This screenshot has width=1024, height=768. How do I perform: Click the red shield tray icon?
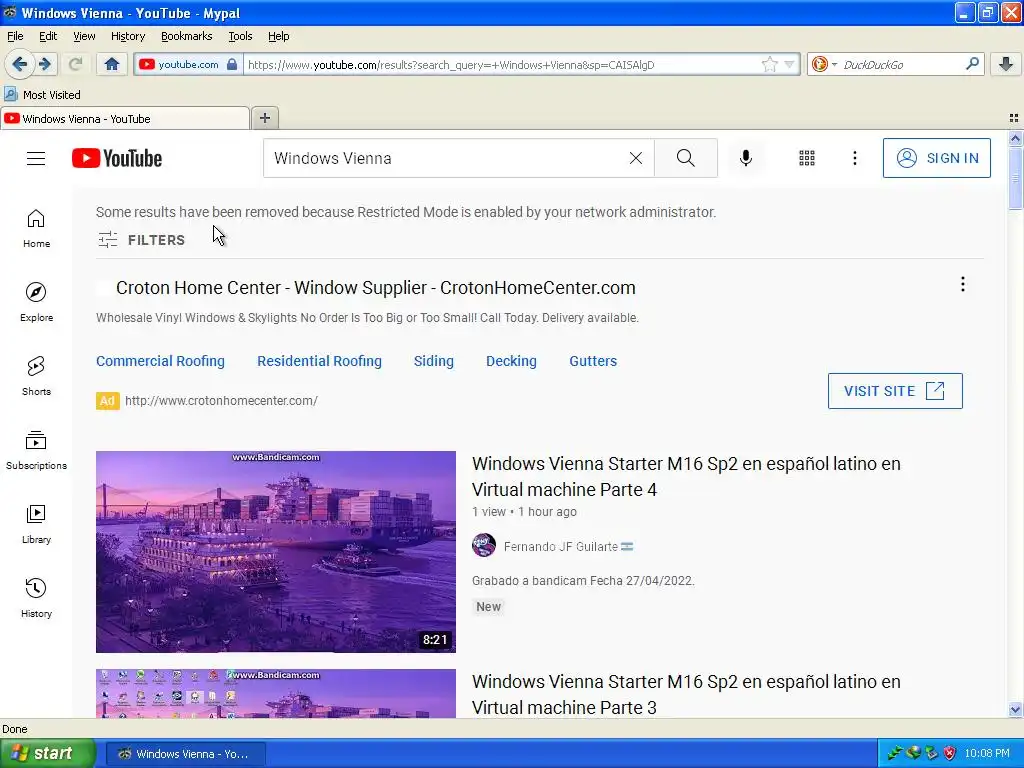(950, 753)
